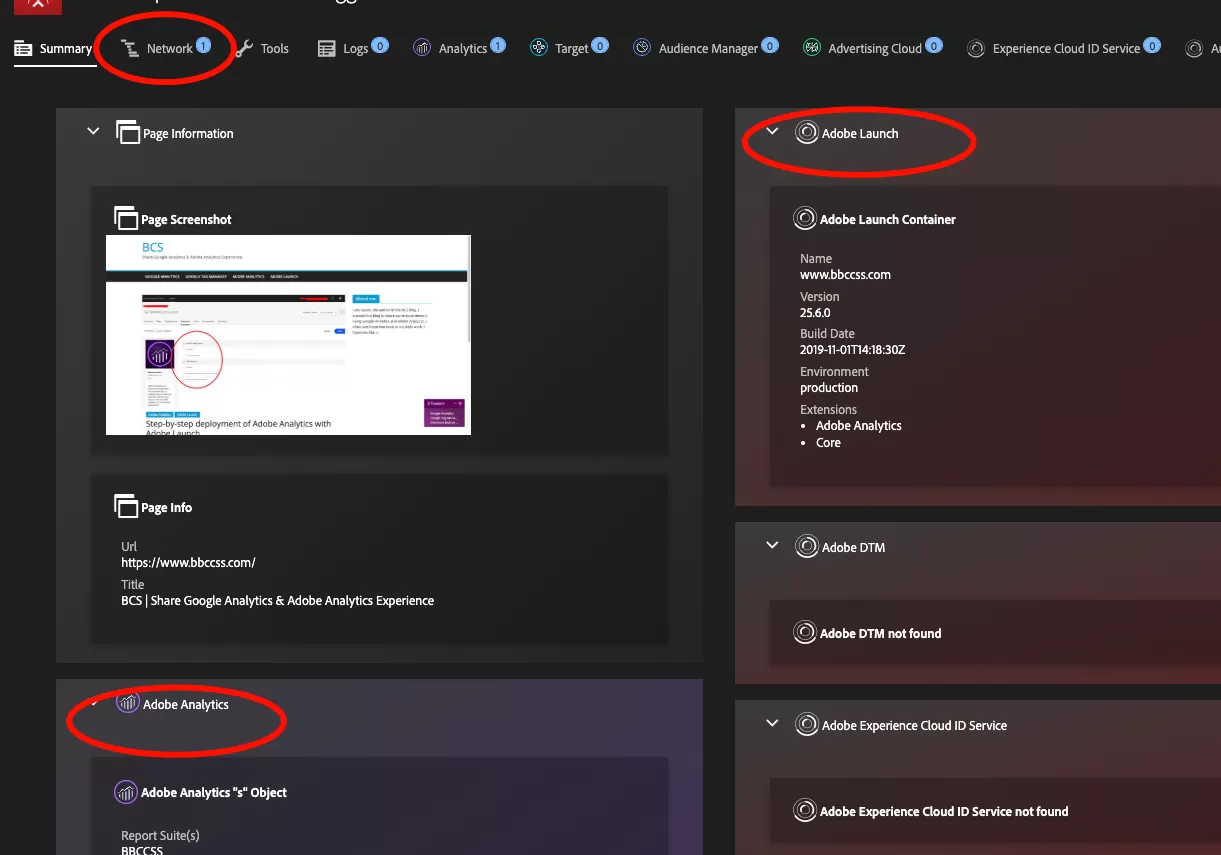Screen dimensions: 1221x855
Task: Click the Adobe Analytics "s" Object icon
Action: 125,792
